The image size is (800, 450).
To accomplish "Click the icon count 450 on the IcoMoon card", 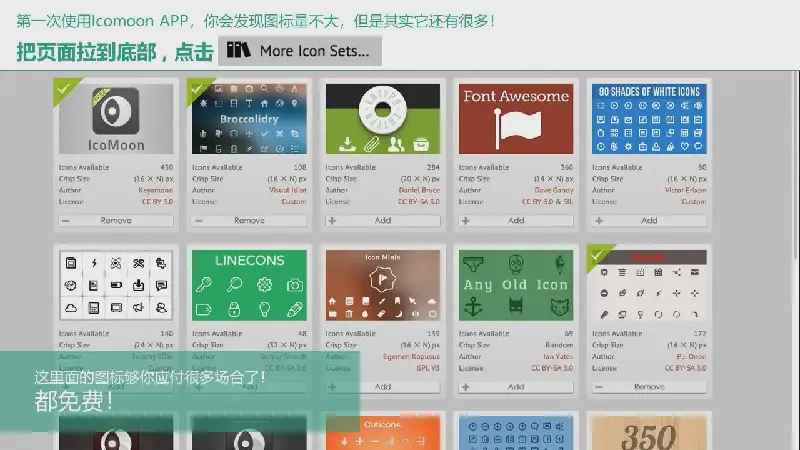I will coord(167,167).
